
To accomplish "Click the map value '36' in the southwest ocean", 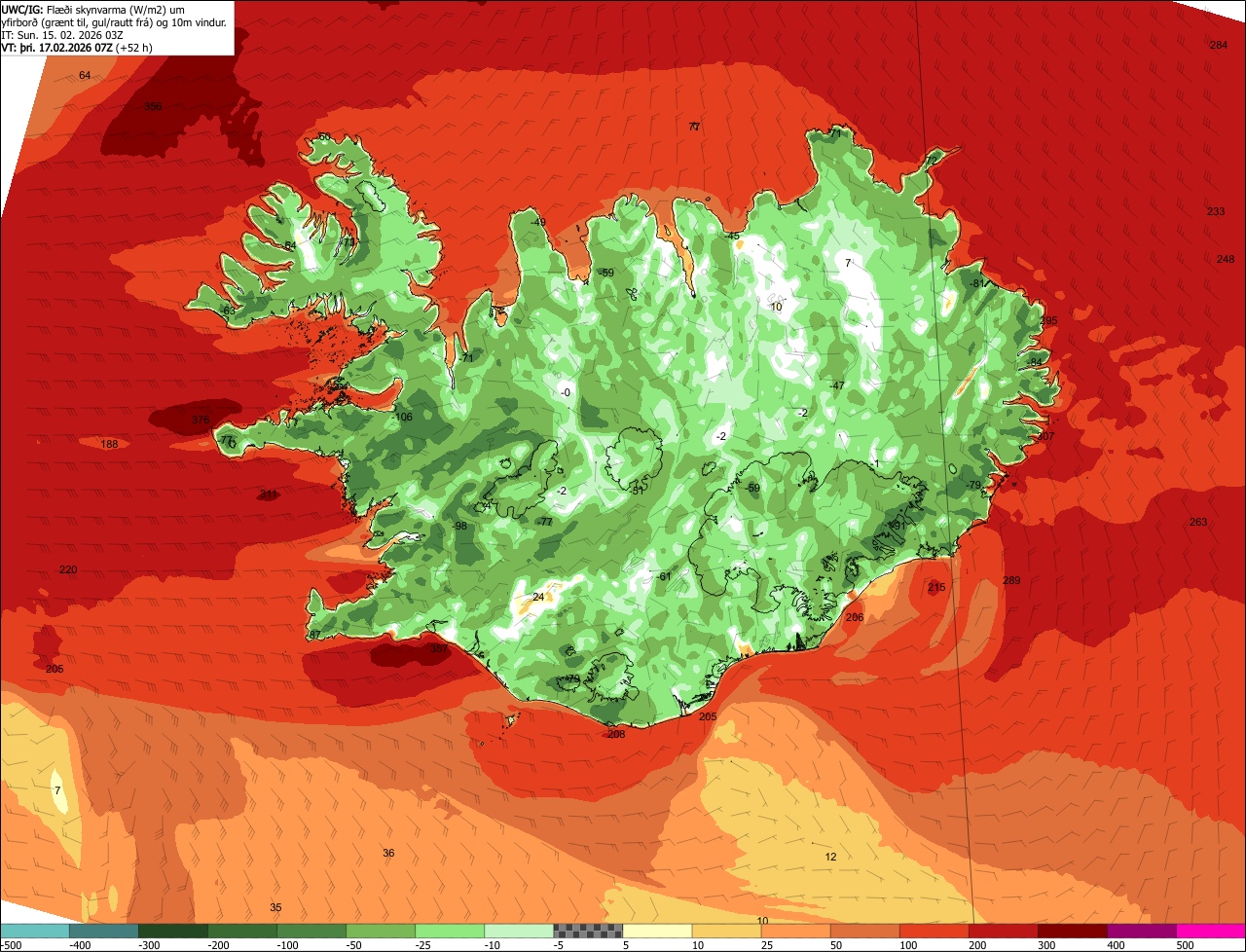I will pyautogui.click(x=388, y=854).
